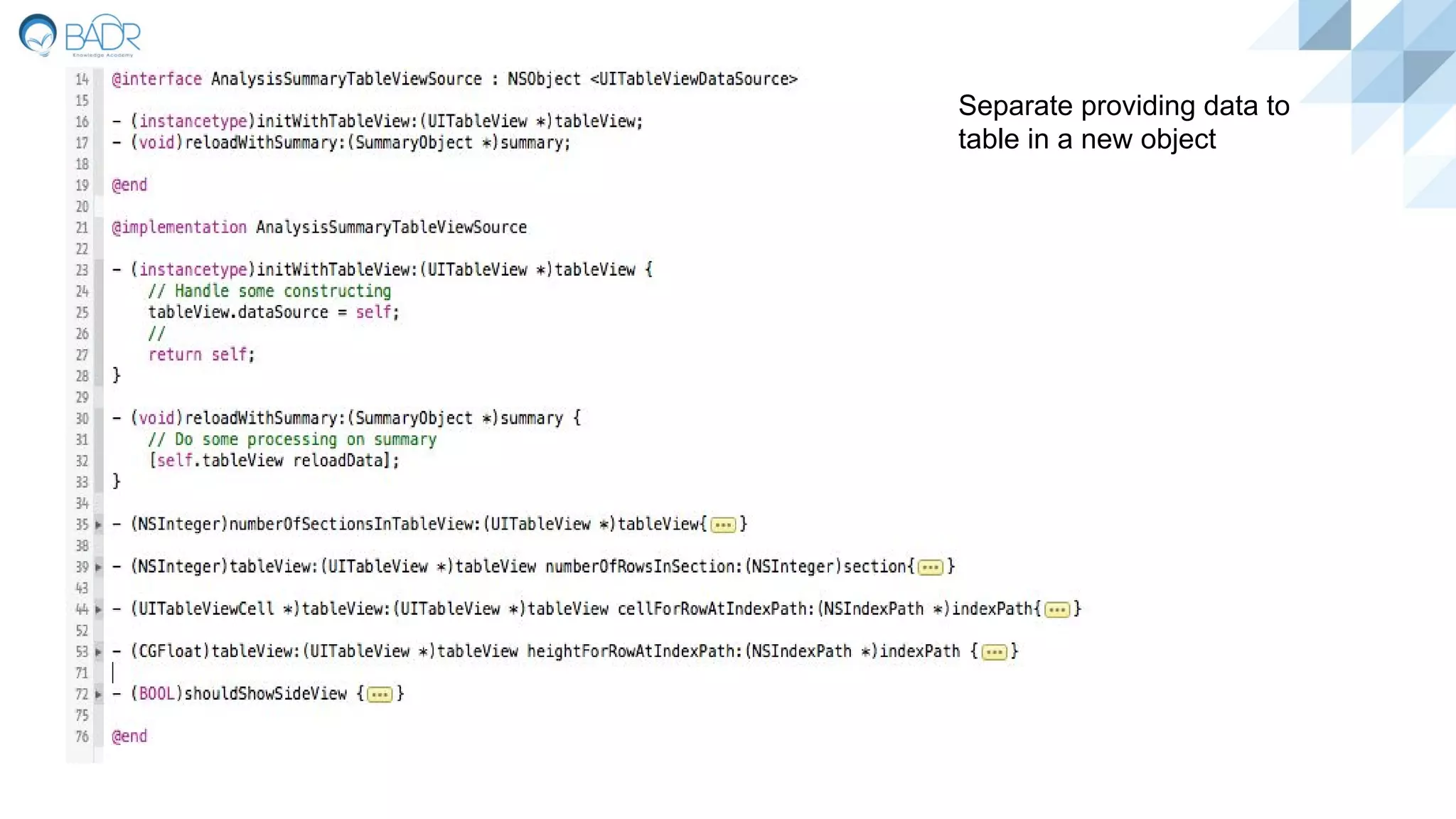Click the @implementation AnalysisSummaryTableViewSource line

[319, 227]
